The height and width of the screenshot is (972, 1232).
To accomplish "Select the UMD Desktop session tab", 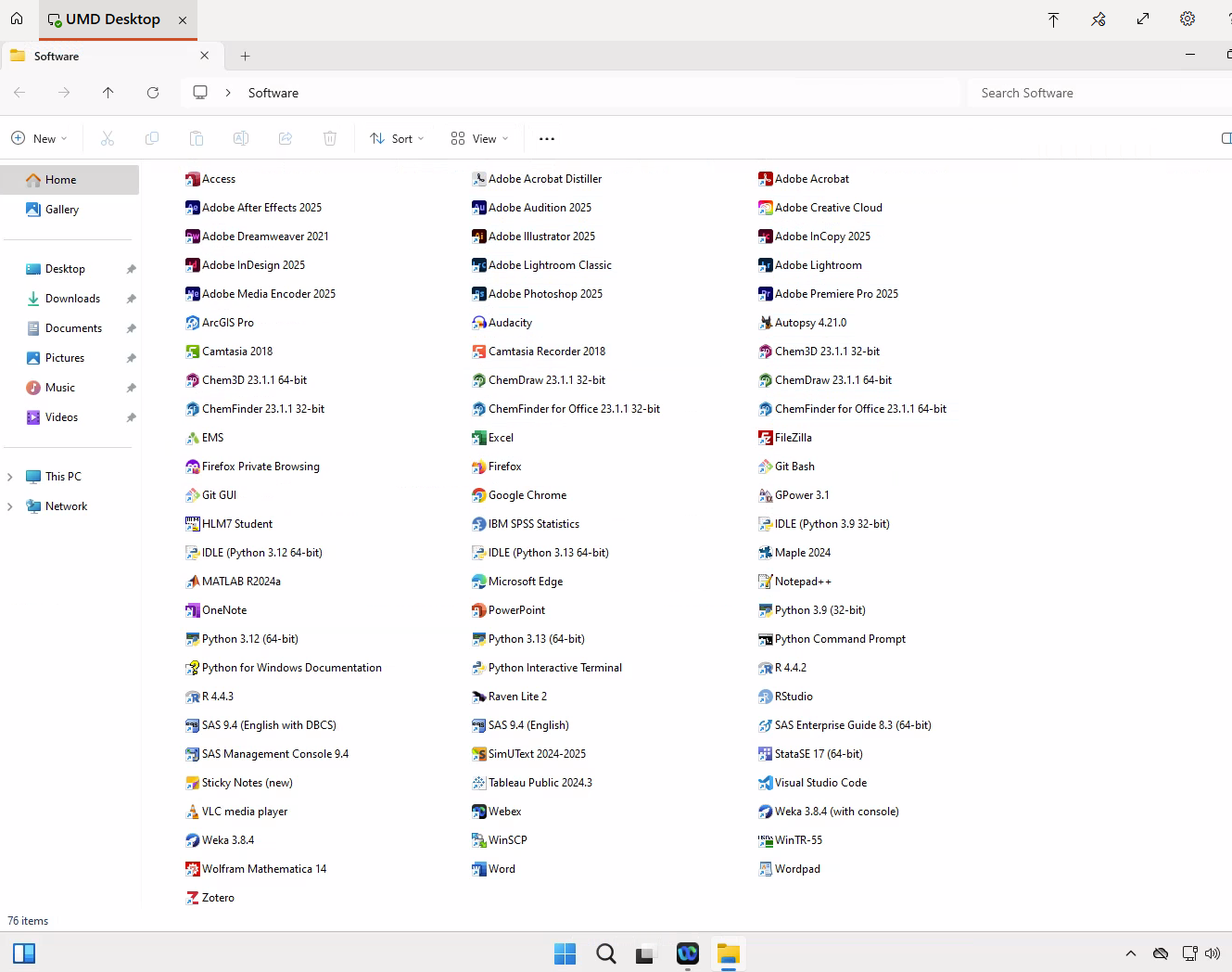I will 118,19.
